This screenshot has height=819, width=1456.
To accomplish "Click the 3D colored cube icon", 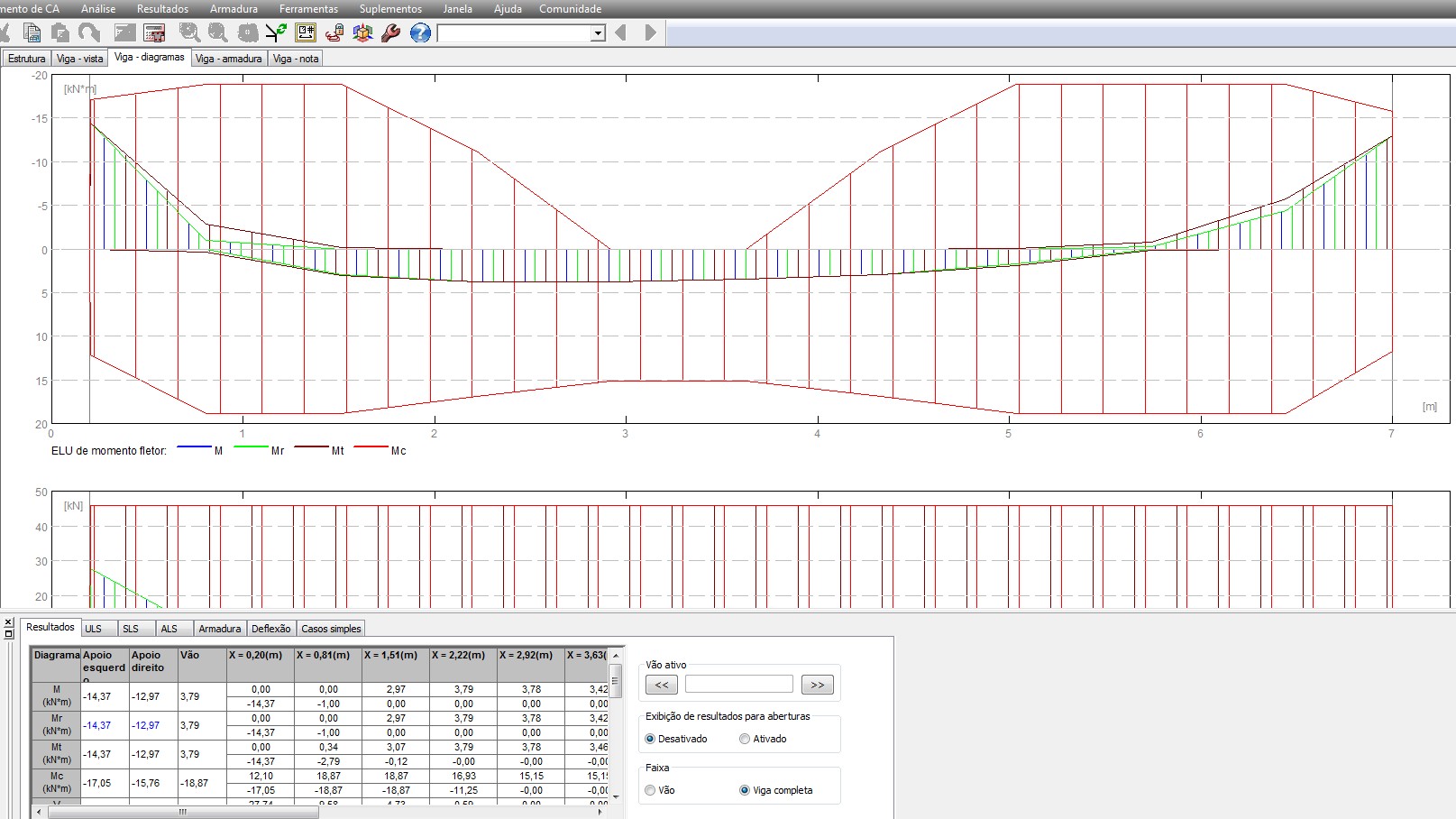I will 362,33.
